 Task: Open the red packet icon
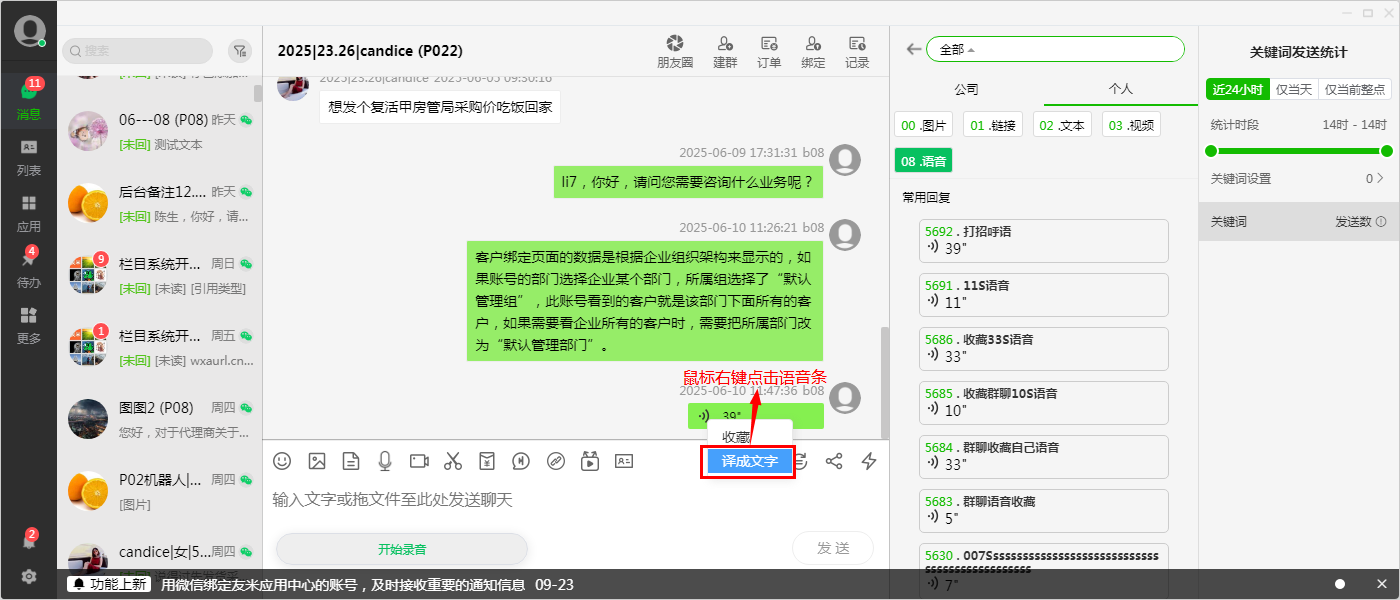coord(487,461)
